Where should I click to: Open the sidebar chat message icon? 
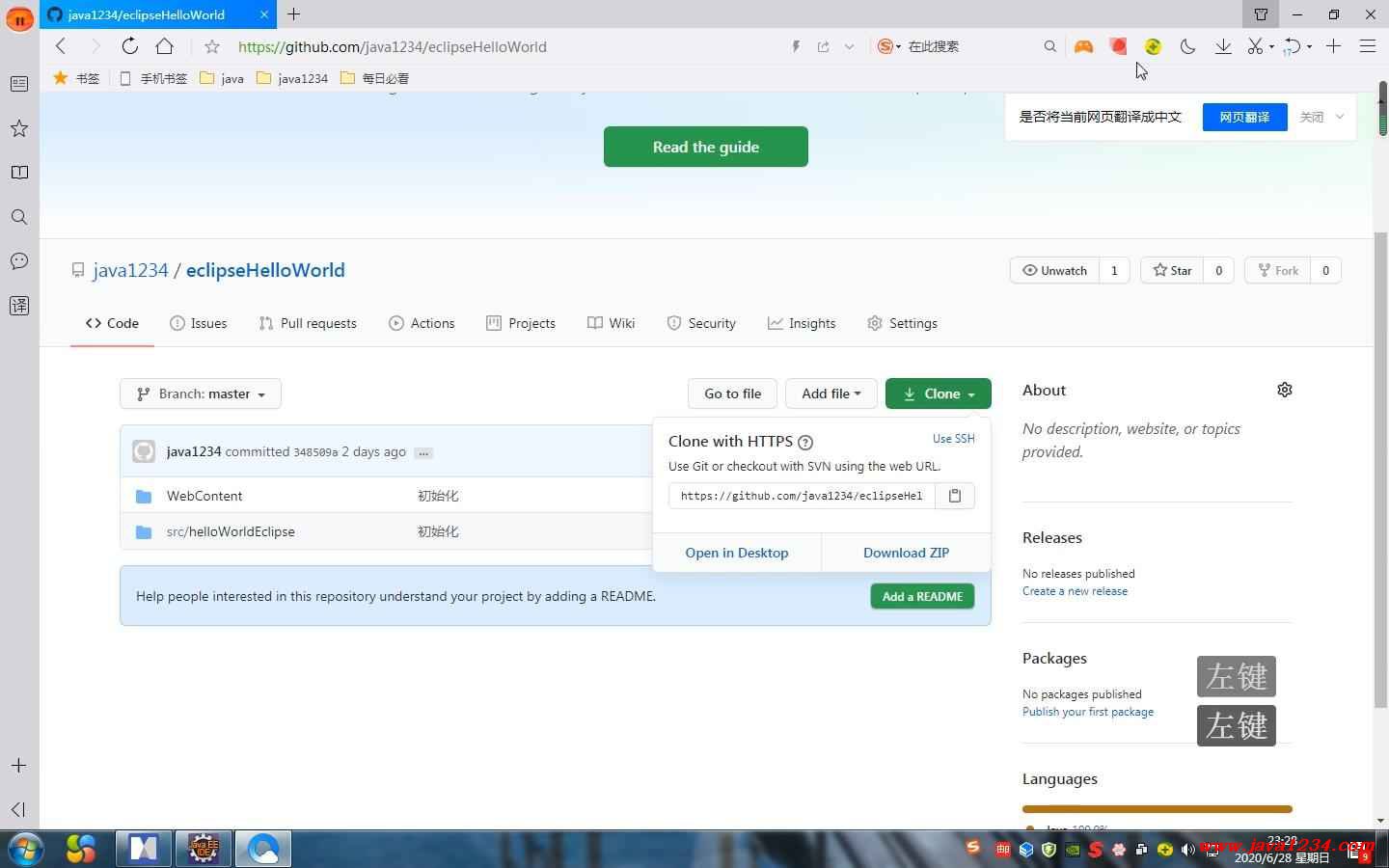[x=18, y=261]
